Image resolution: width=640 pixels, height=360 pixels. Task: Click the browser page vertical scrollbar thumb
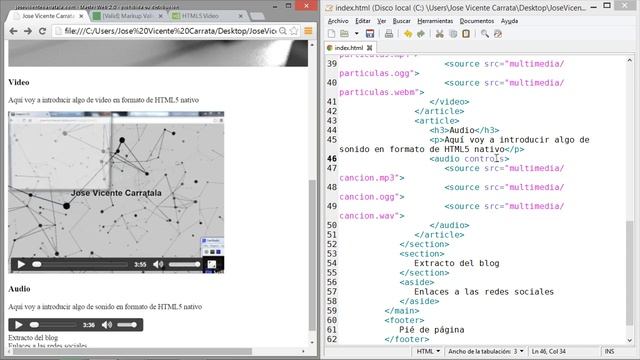coord(312,255)
